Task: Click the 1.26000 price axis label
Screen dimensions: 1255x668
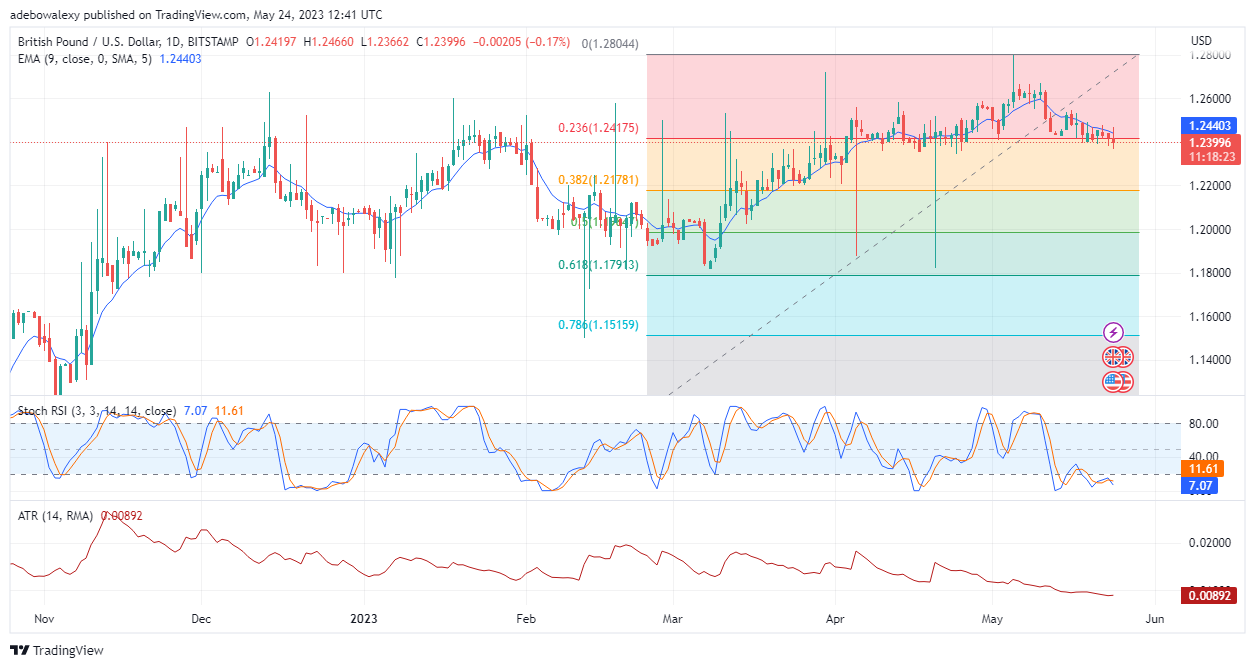Action: click(1209, 99)
